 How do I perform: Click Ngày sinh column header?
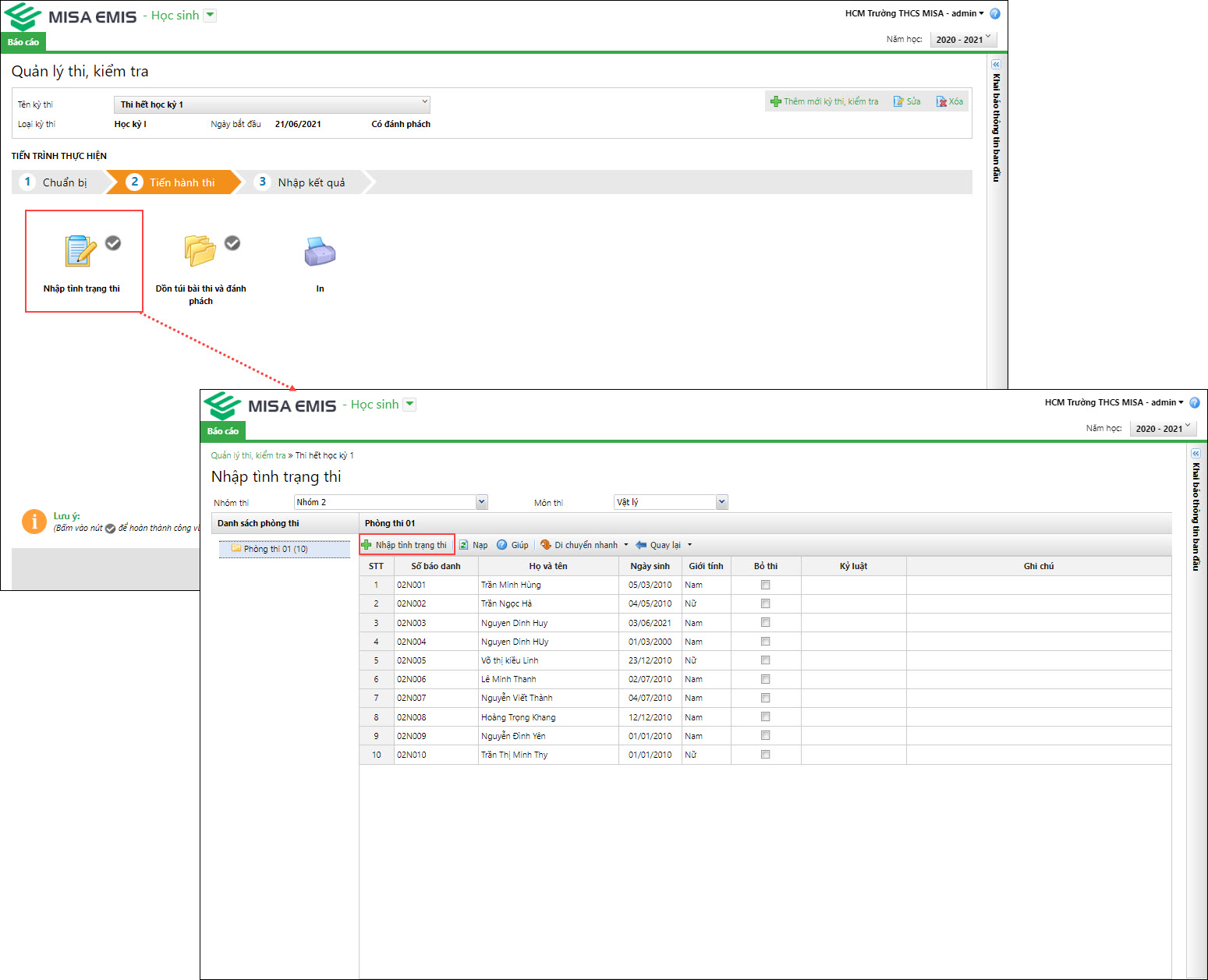(x=650, y=566)
